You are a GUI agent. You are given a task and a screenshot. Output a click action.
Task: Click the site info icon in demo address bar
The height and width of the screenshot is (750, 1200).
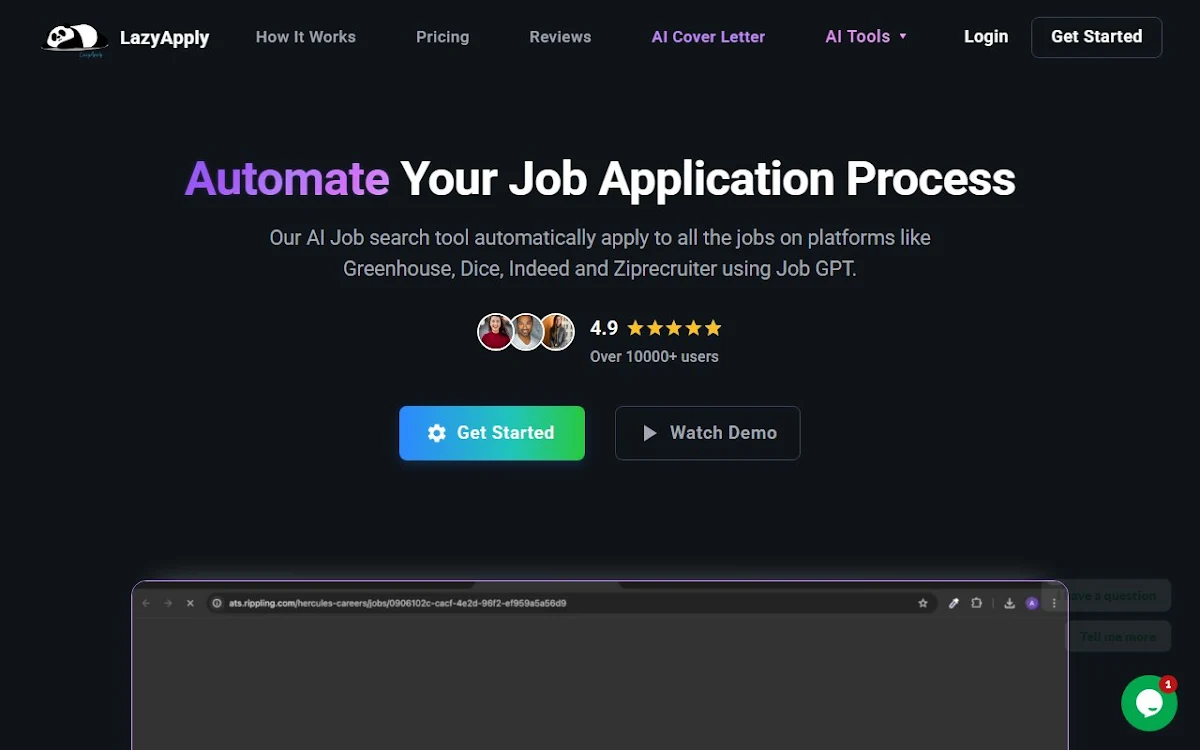point(217,603)
